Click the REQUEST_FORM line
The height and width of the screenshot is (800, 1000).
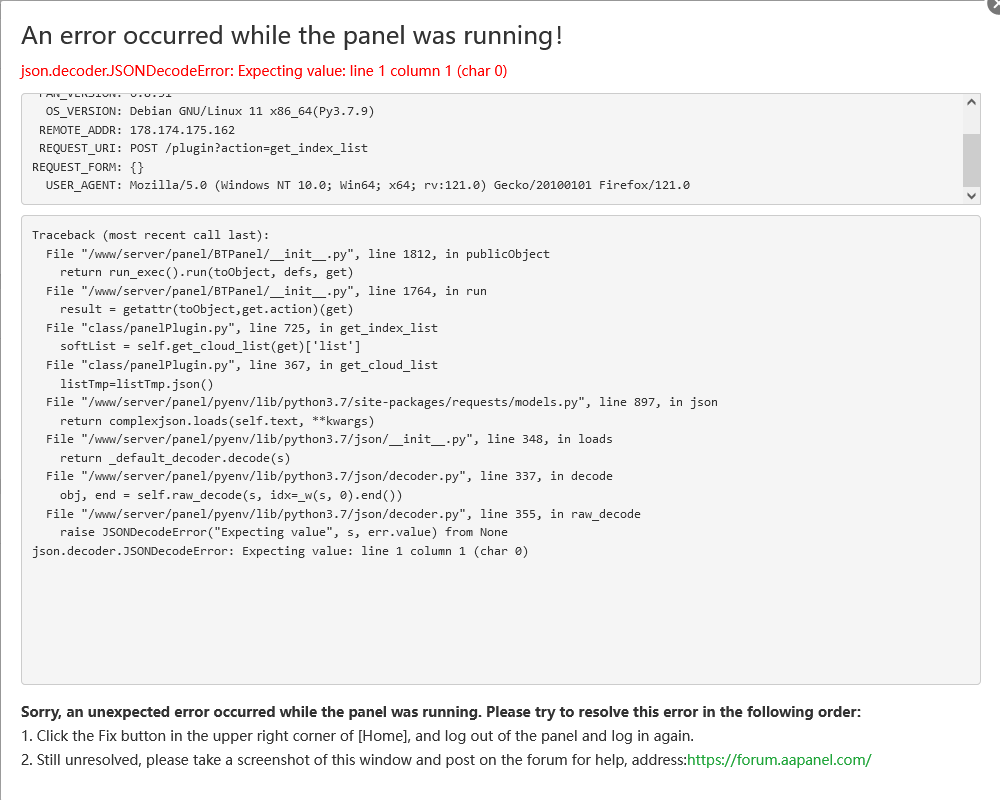(88, 167)
